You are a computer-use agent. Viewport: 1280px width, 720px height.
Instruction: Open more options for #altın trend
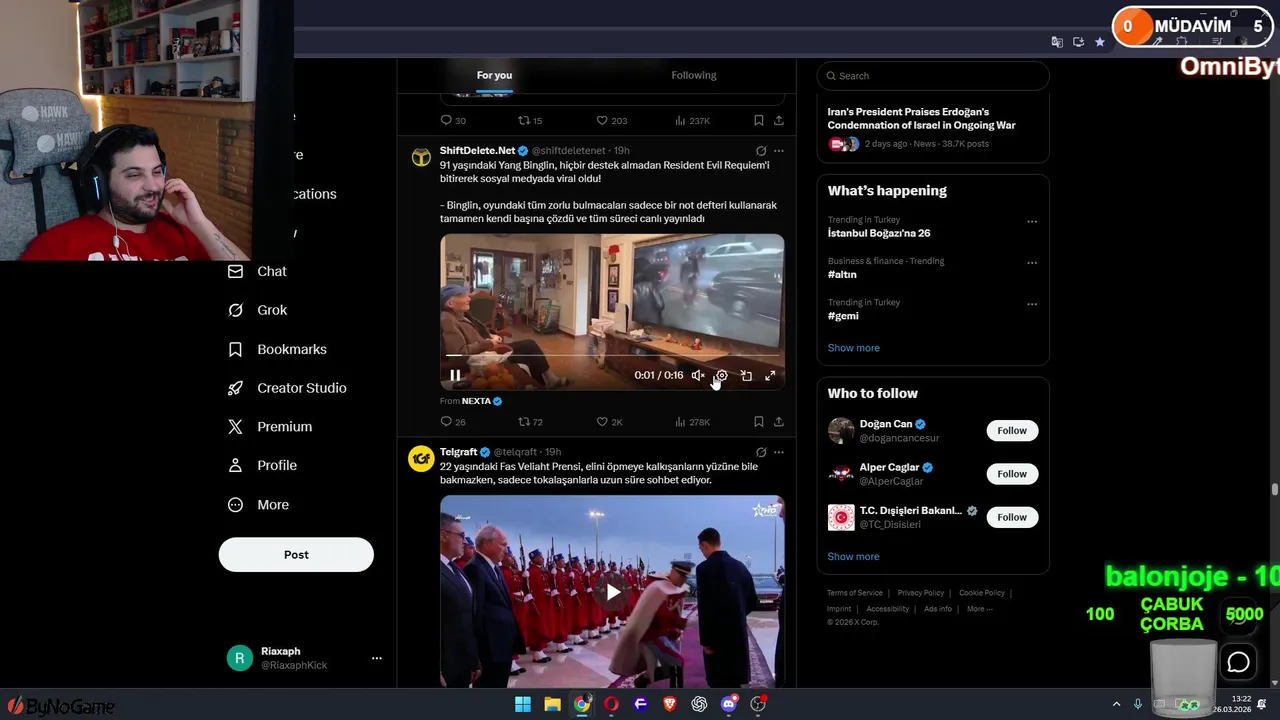click(1032, 263)
